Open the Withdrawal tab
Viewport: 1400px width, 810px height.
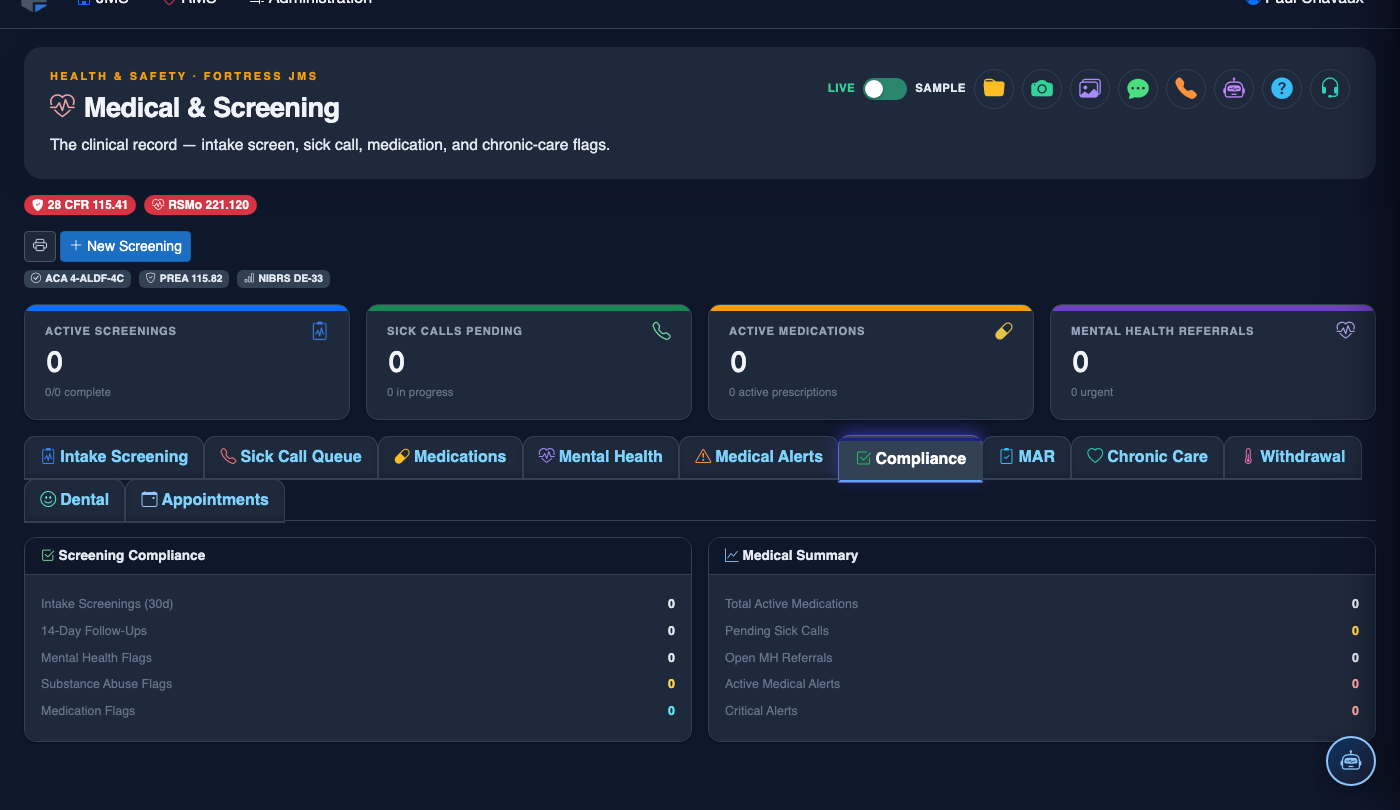pos(1293,457)
